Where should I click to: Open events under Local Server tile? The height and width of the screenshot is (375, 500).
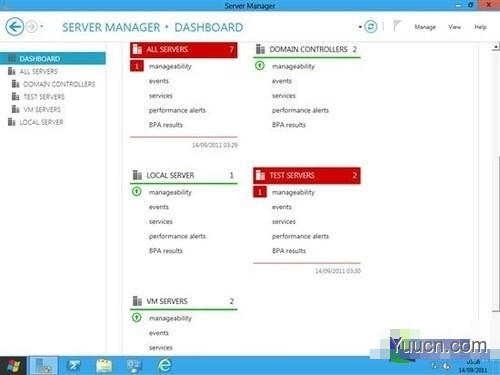click(159, 207)
